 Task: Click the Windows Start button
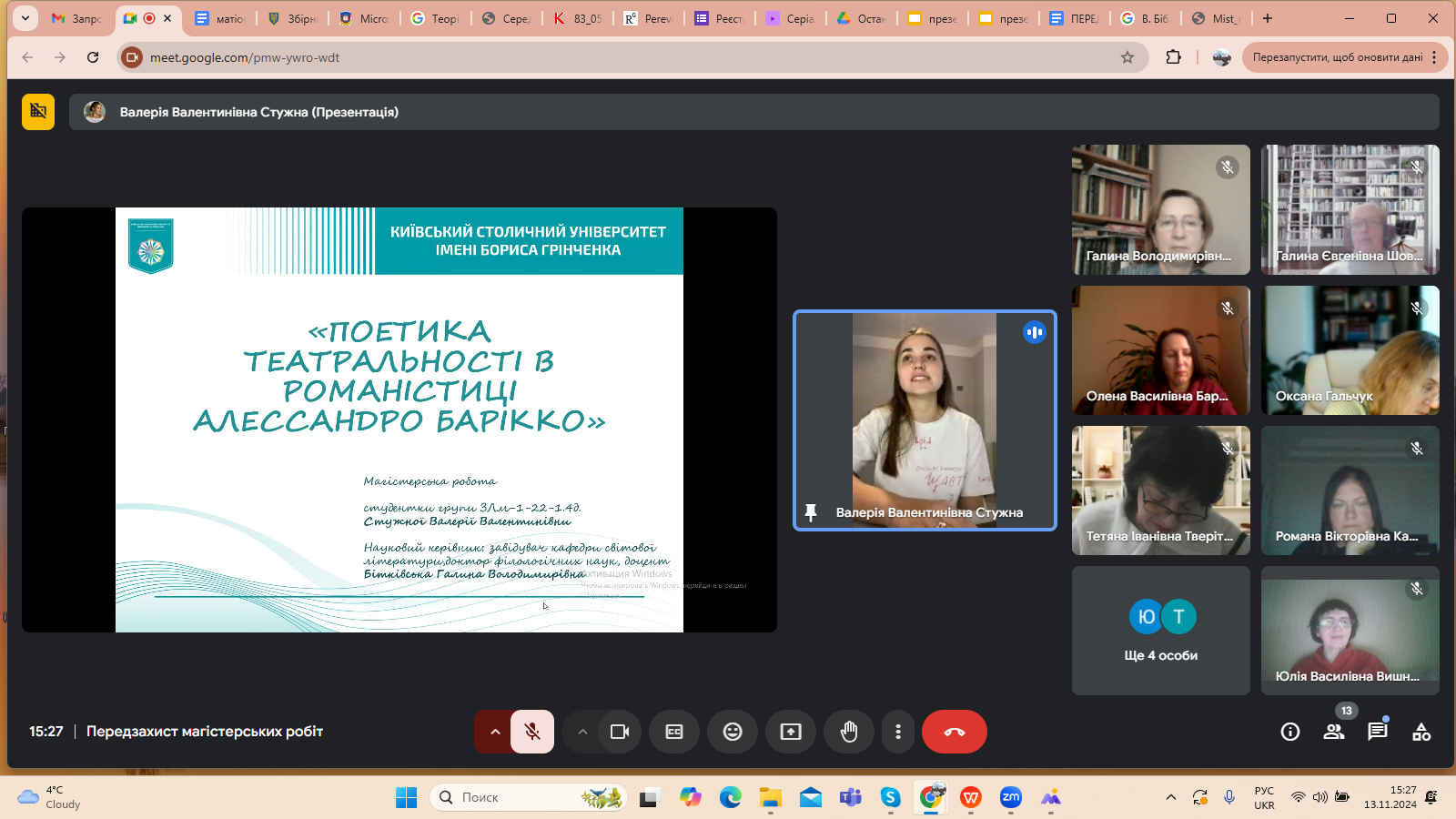click(406, 798)
